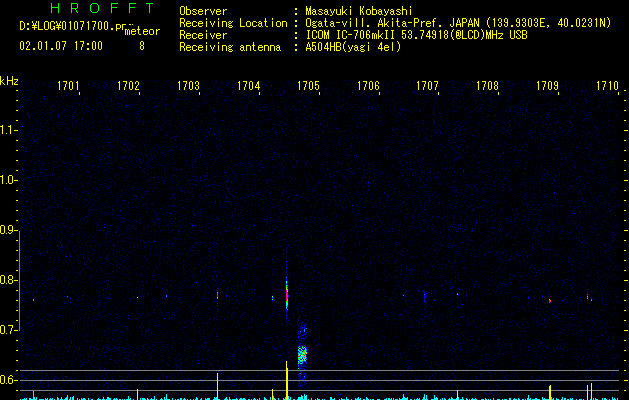Click the yellow intensity spike between 1703 and 1704
This screenshot has height=400, width=629.
pyautogui.click(x=217, y=386)
